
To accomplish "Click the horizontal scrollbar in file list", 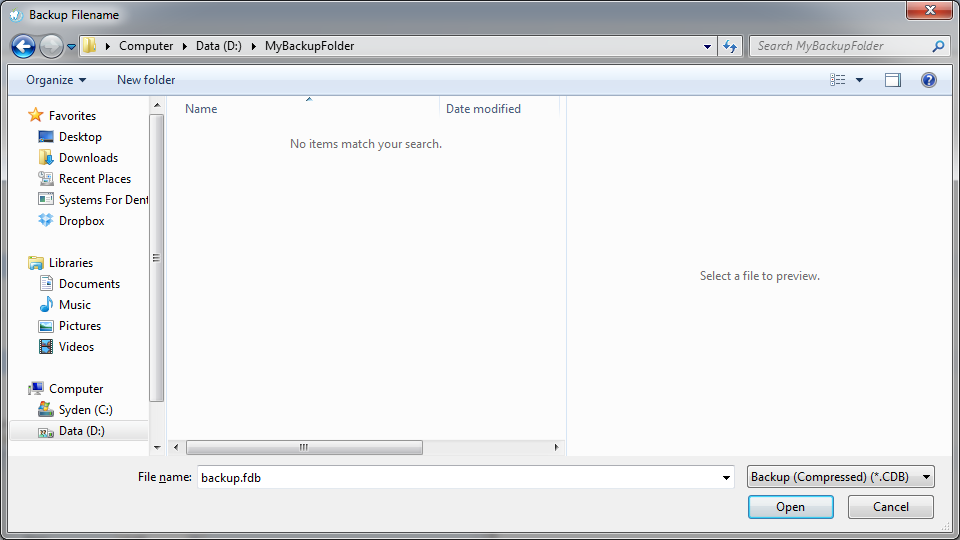I will click(304, 447).
